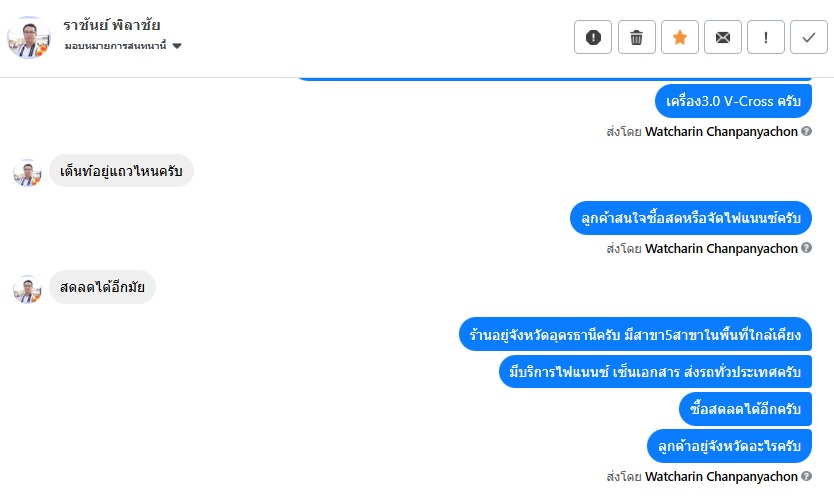Click avatar beside สดลดได้อีกมัย message
Viewport: 834px width, 502px height.
[x=27, y=289]
